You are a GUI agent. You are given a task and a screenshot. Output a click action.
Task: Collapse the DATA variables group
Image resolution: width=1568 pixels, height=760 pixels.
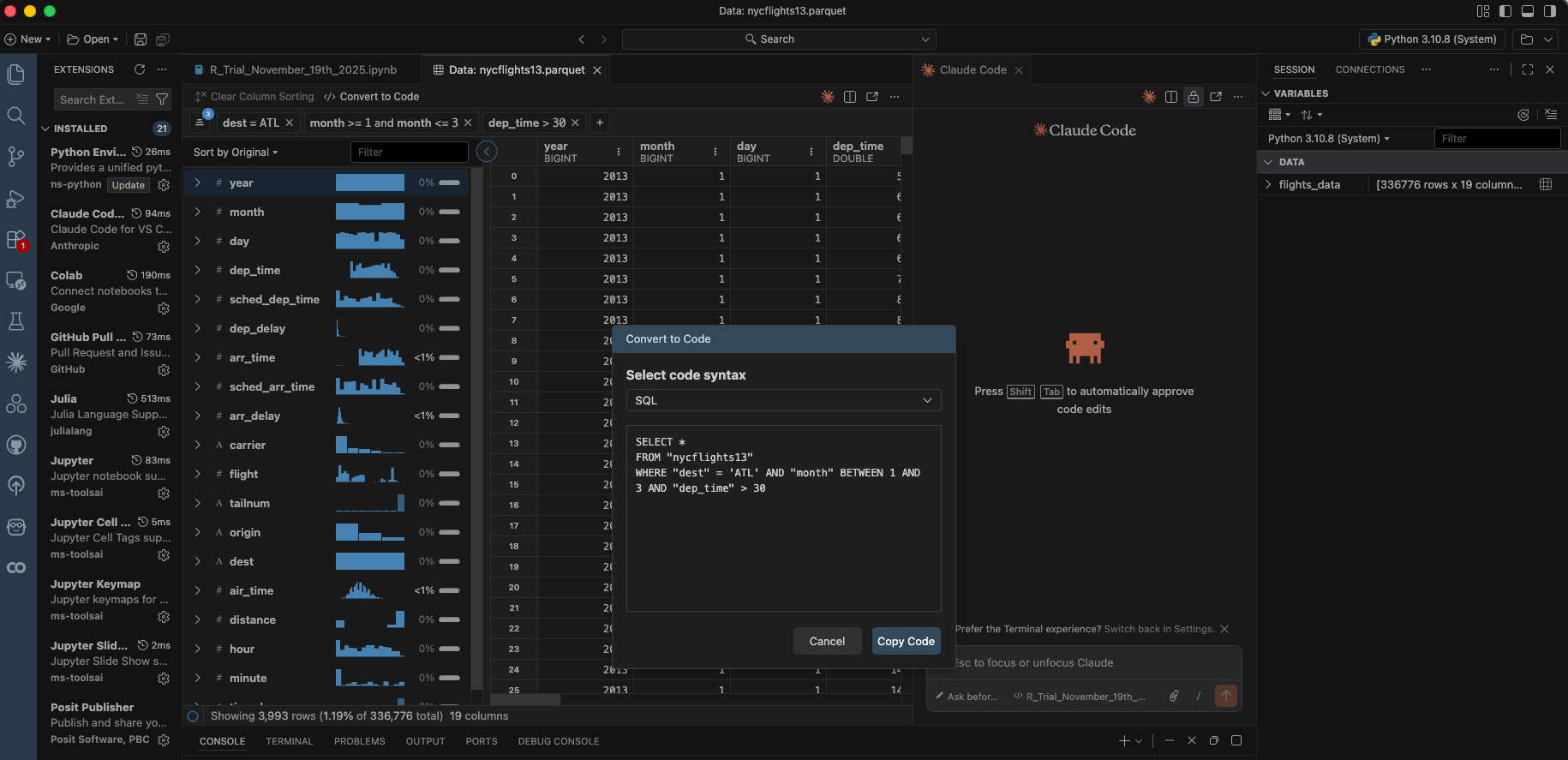(x=1268, y=162)
